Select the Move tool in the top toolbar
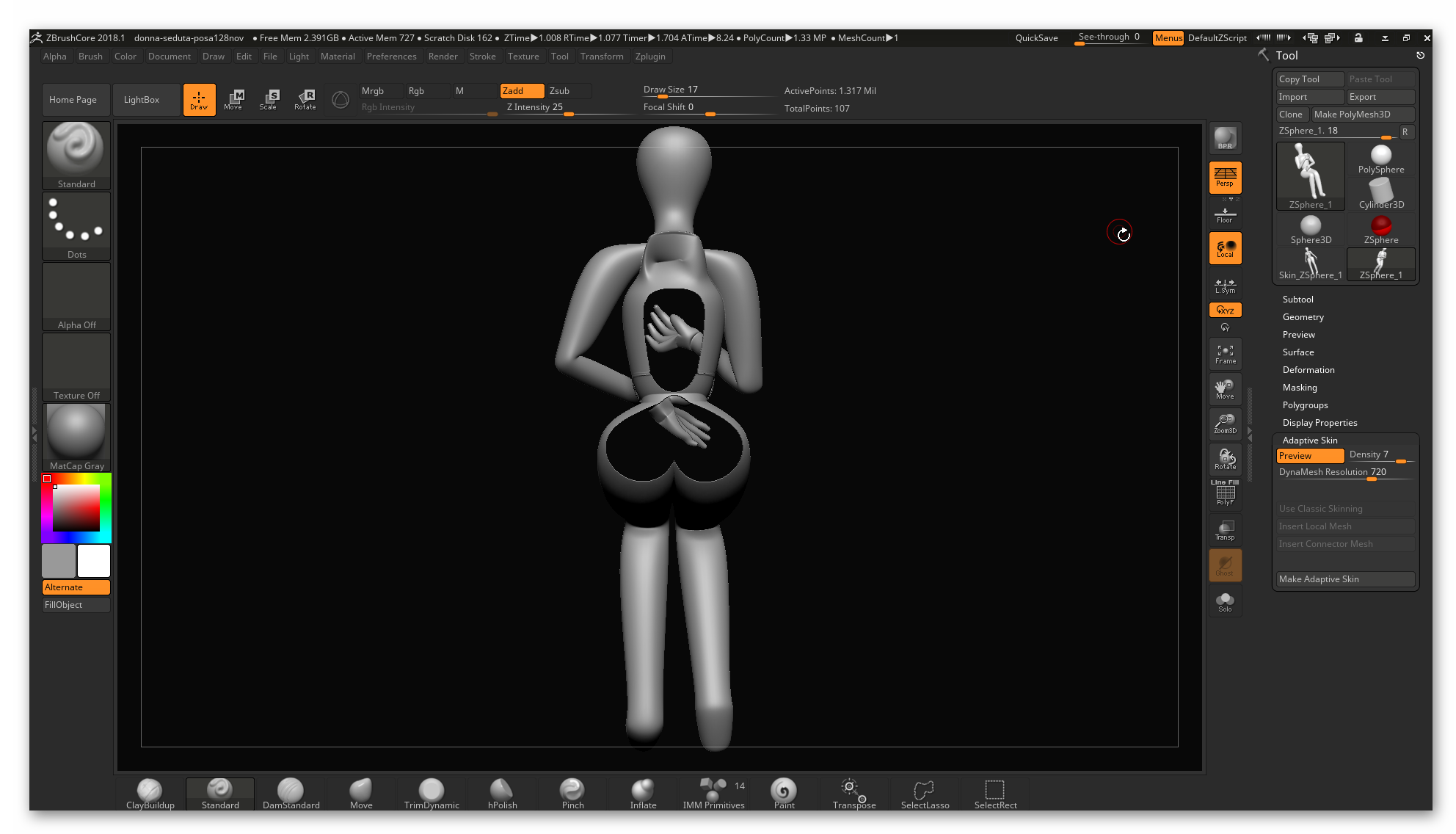This screenshot has width=1456, height=834. click(234, 99)
